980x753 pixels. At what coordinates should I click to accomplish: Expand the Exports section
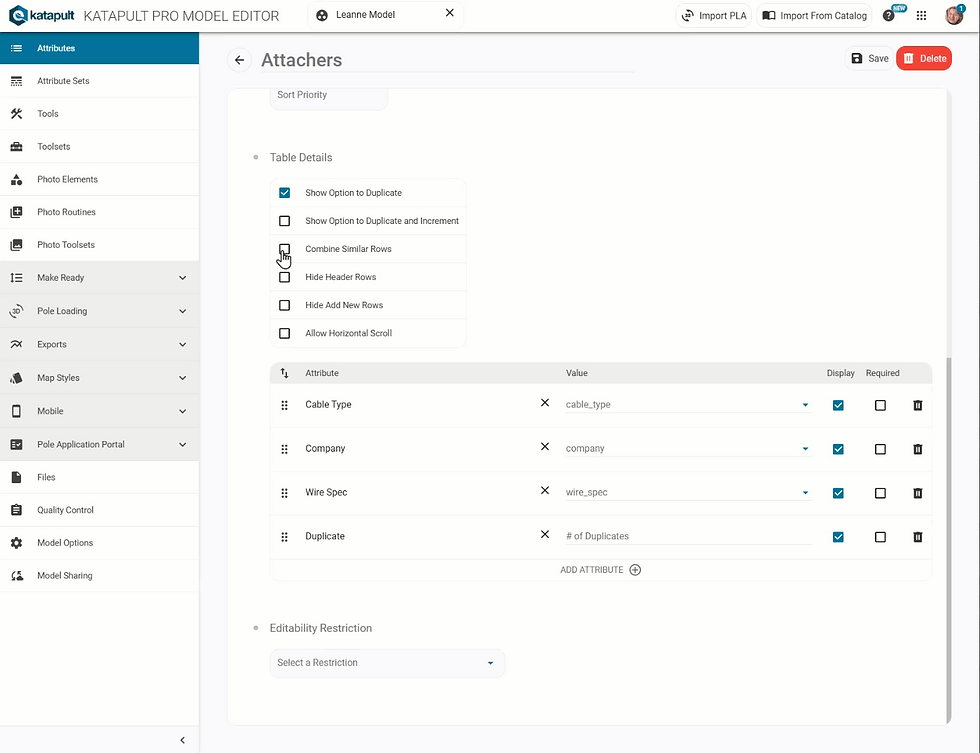pyautogui.click(x=99, y=344)
